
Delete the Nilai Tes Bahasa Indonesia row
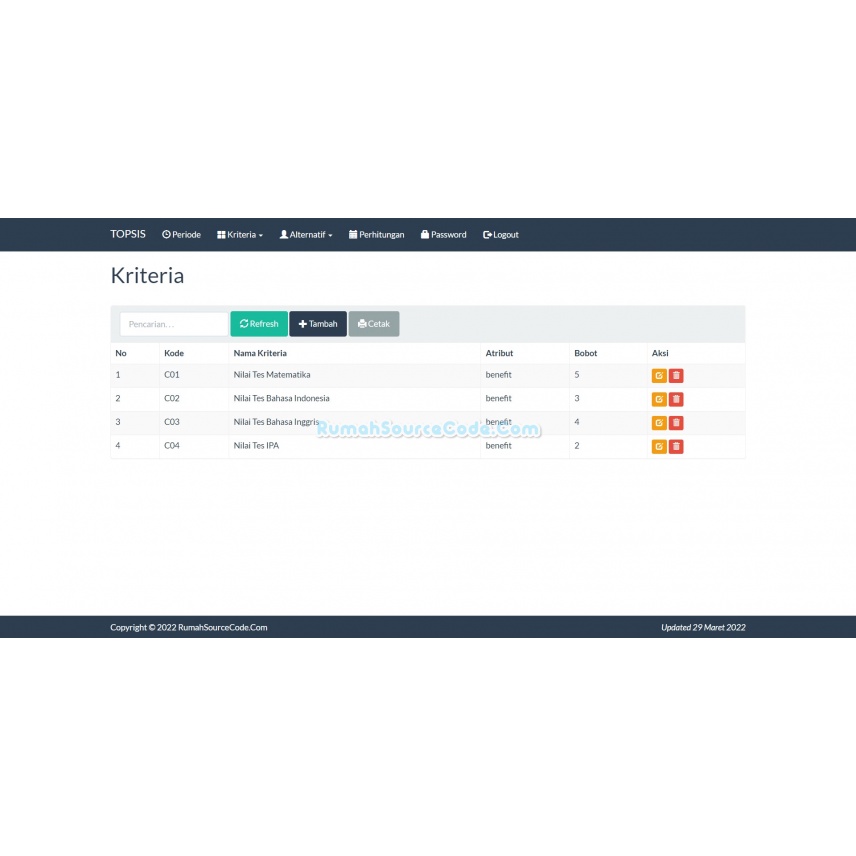click(676, 399)
